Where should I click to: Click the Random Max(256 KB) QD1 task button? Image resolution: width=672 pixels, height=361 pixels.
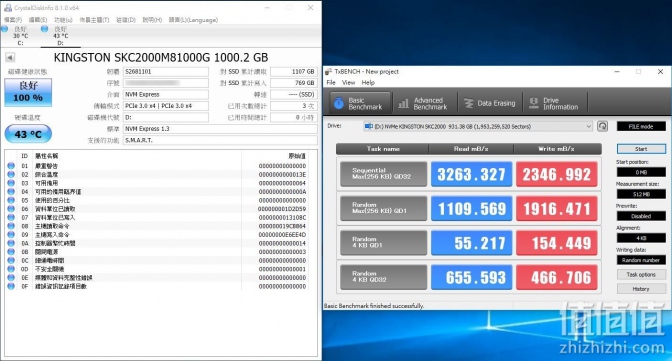[383, 208]
